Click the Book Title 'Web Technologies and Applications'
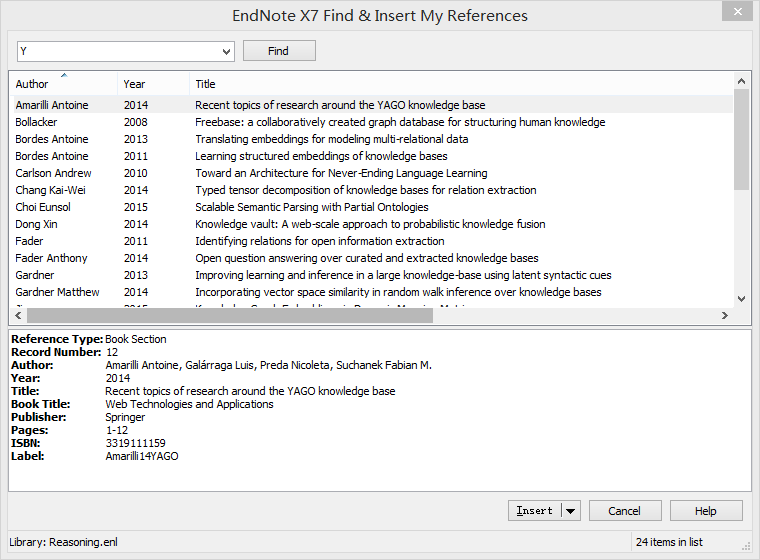This screenshot has height=560, width=760. coord(189,404)
